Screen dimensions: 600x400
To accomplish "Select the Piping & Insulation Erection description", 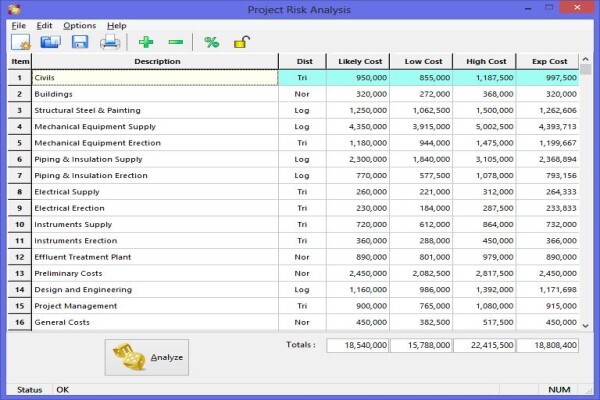I will point(155,176).
